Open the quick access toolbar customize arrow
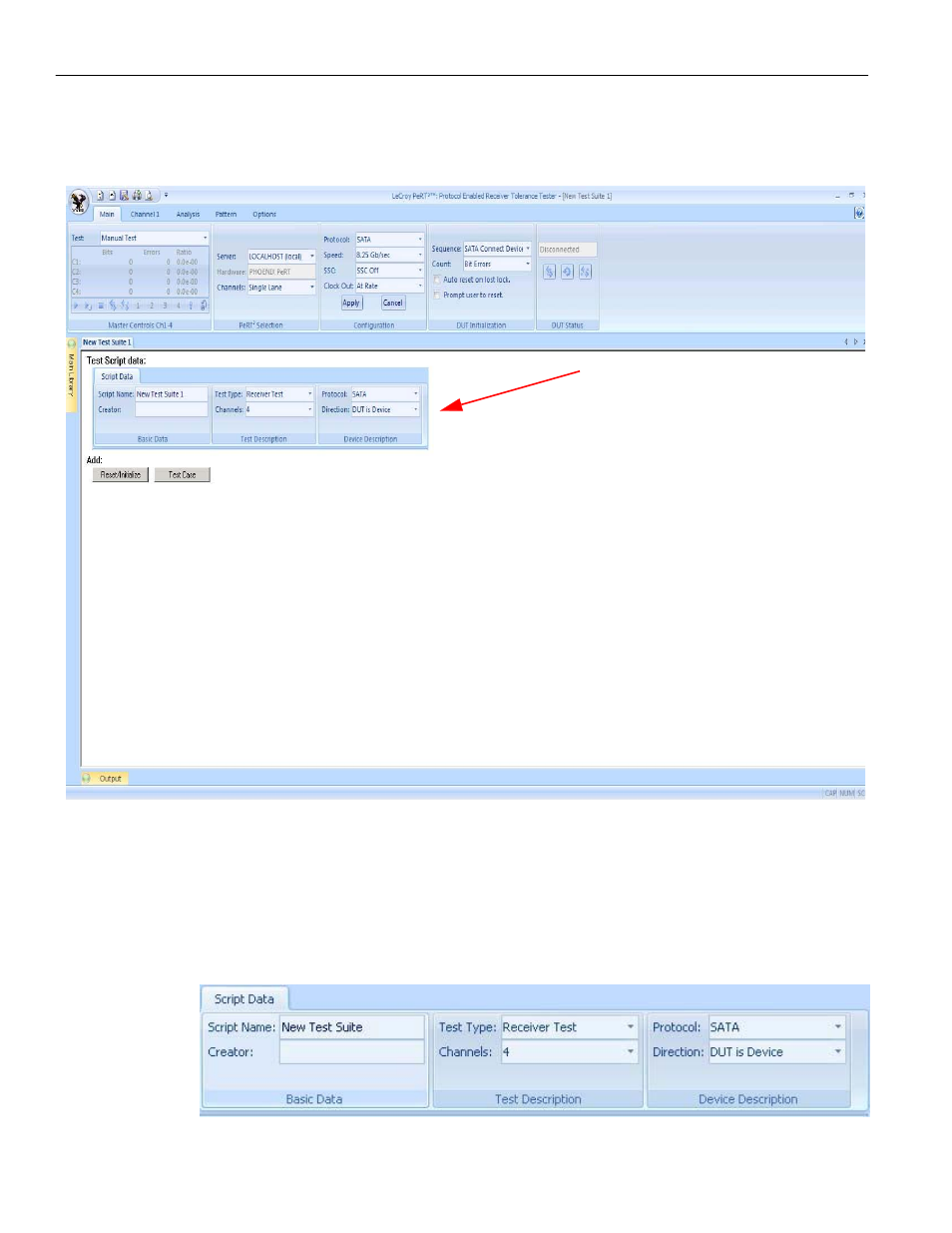This screenshot has width=952, height=1233. 166,196
